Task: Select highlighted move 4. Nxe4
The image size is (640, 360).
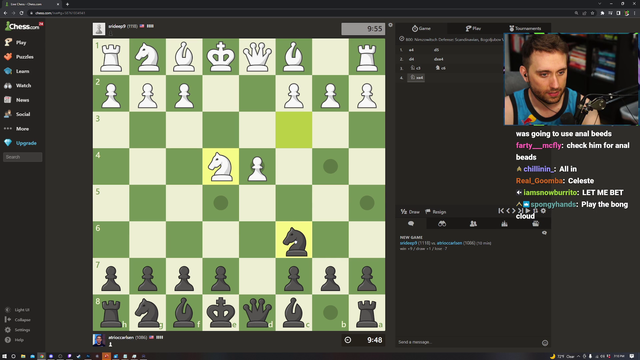Action: point(416,78)
